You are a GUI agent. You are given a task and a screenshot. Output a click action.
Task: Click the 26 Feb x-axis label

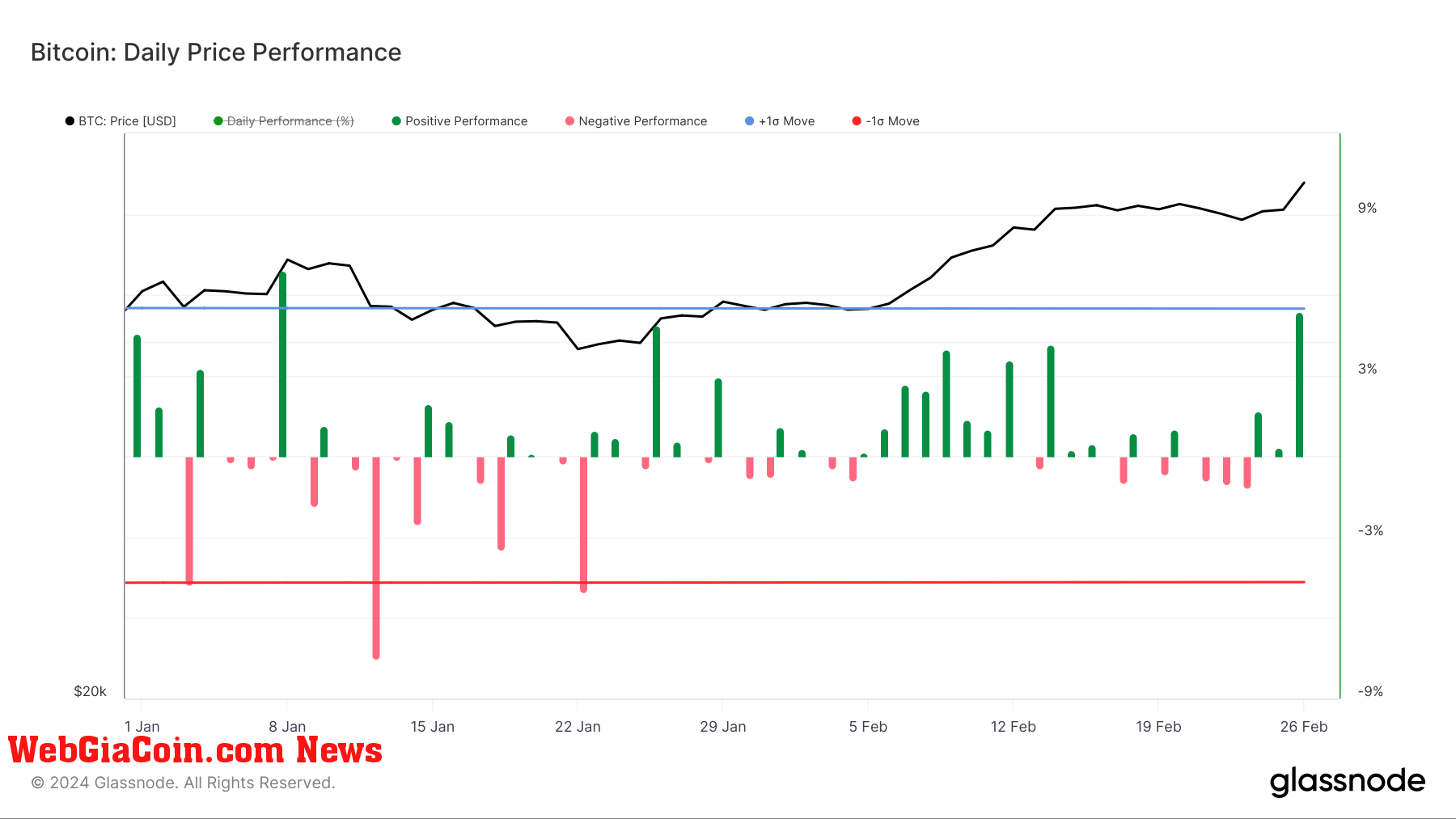(1304, 727)
